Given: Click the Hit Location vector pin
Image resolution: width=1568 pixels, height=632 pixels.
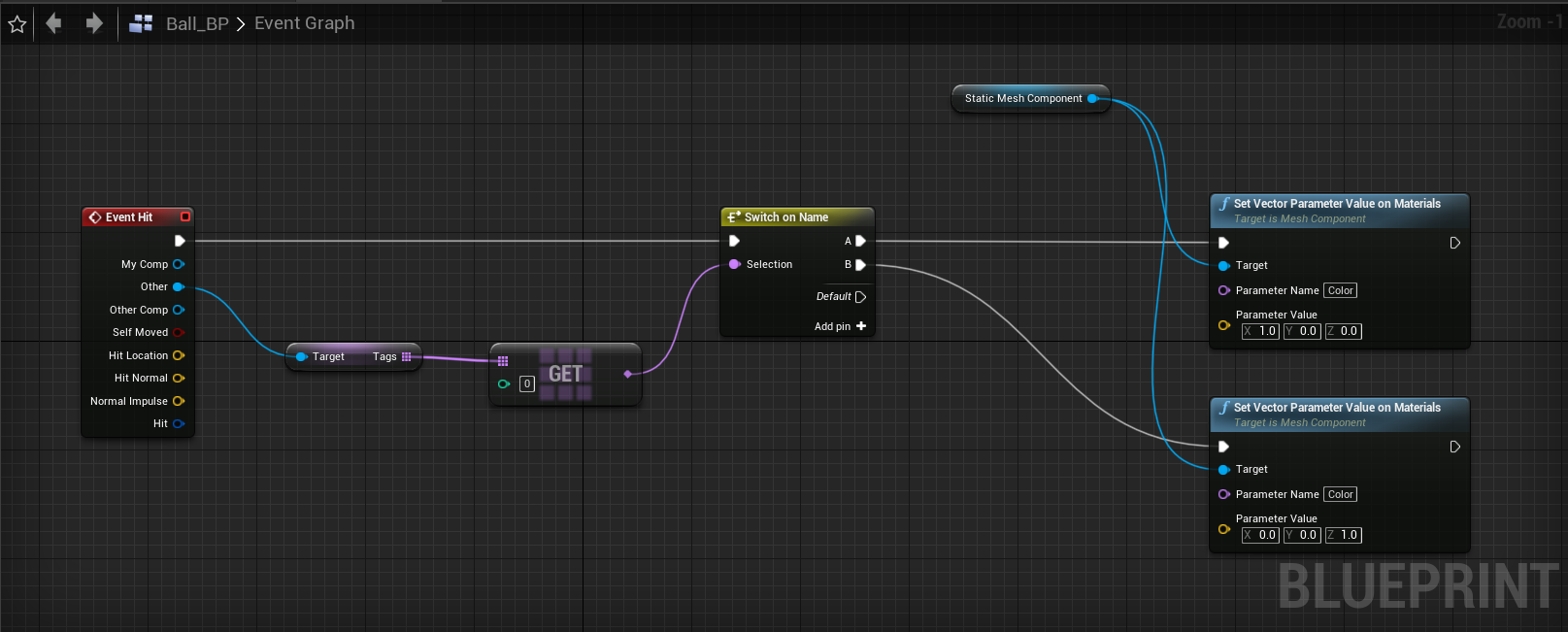Looking at the screenshot, I should [179, 355].
